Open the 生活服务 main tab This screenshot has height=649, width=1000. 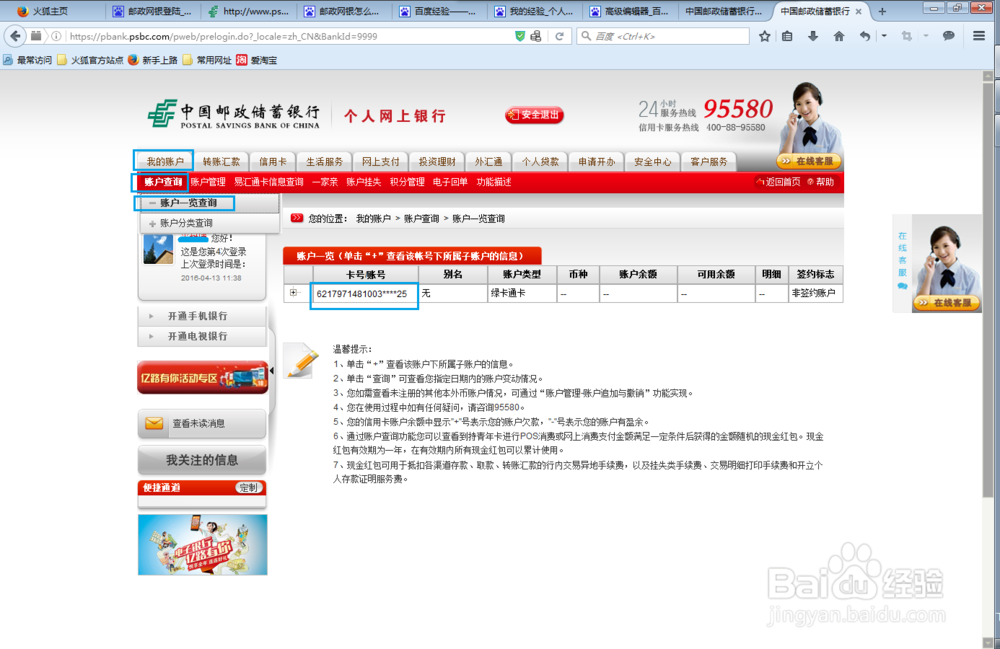pos(324,161)
